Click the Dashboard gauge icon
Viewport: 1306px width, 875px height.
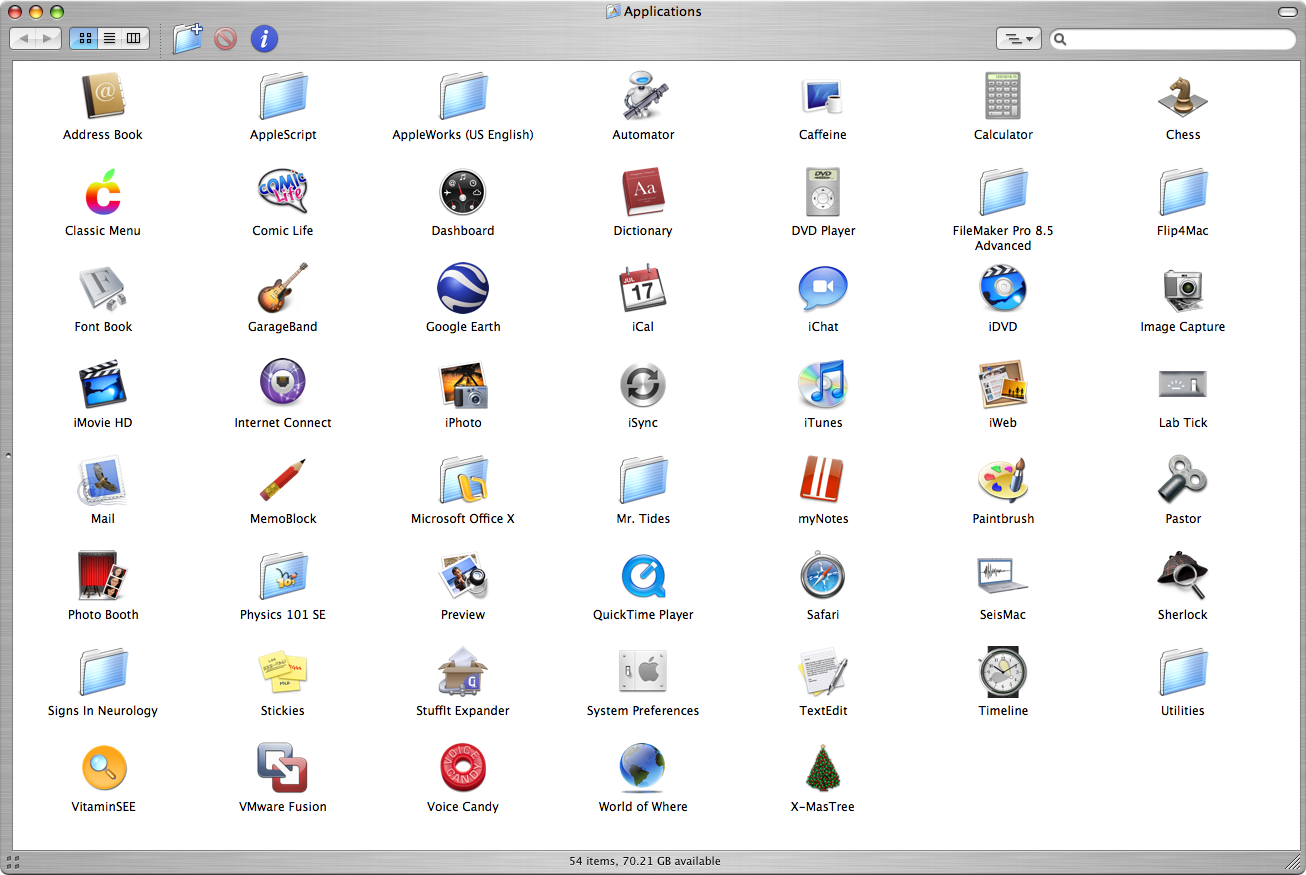(x=463, y=193)
